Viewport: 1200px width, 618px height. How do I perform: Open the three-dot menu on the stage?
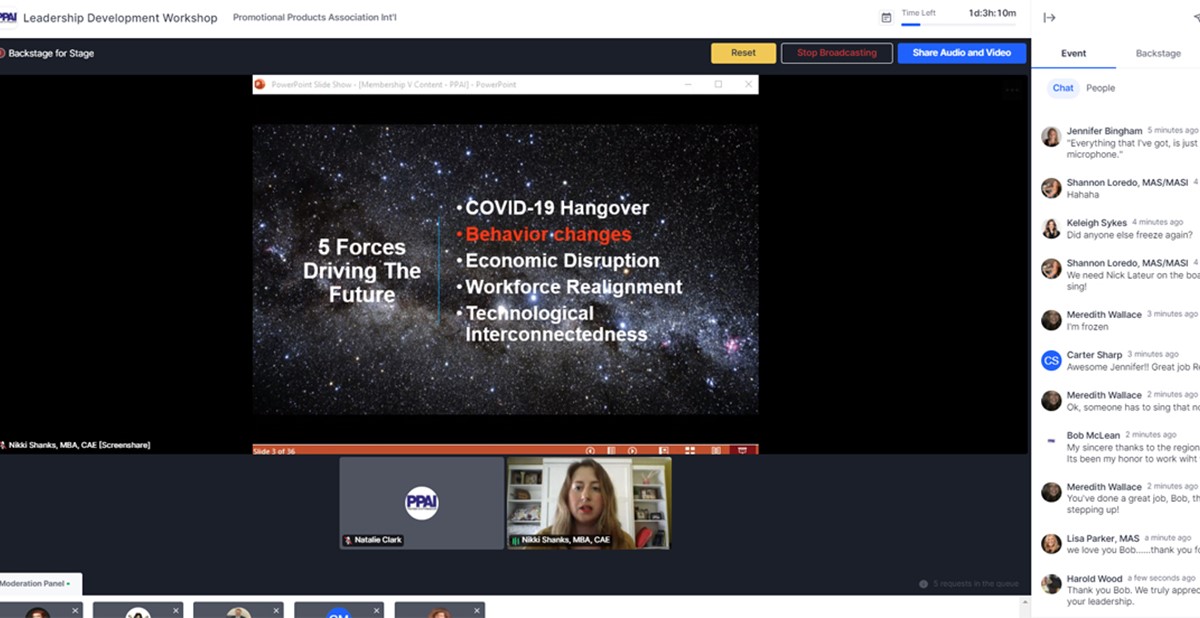click(1012, 90)
